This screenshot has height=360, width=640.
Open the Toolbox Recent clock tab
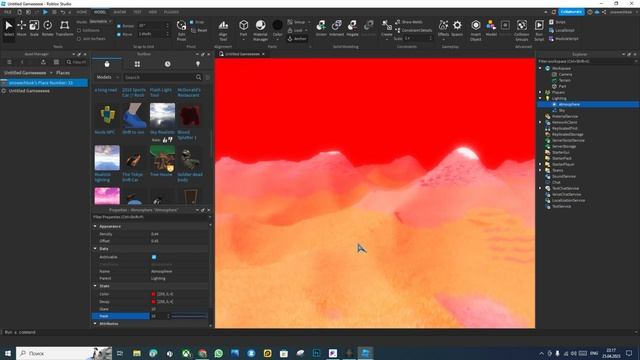168,64
